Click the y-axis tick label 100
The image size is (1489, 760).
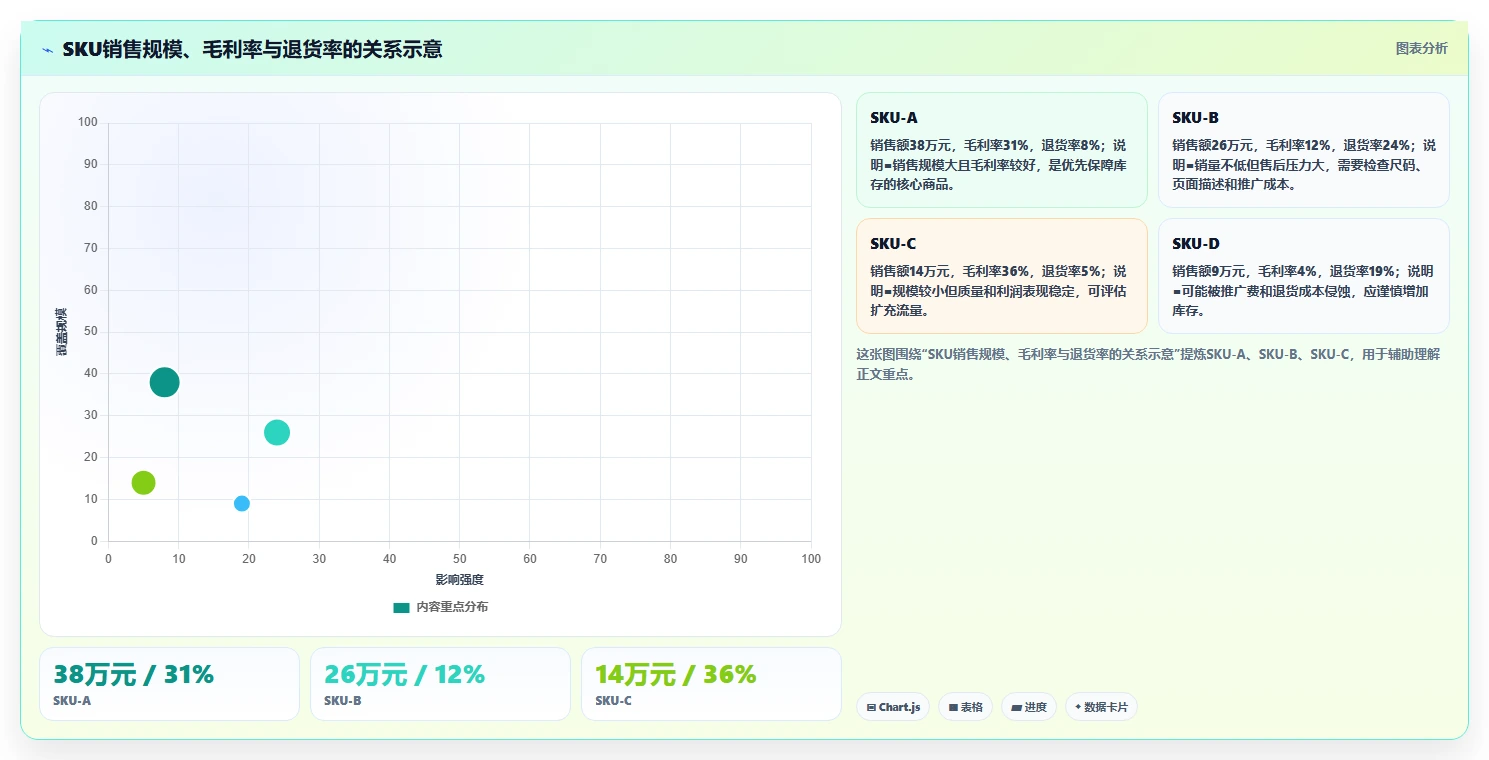pos(88,122)
